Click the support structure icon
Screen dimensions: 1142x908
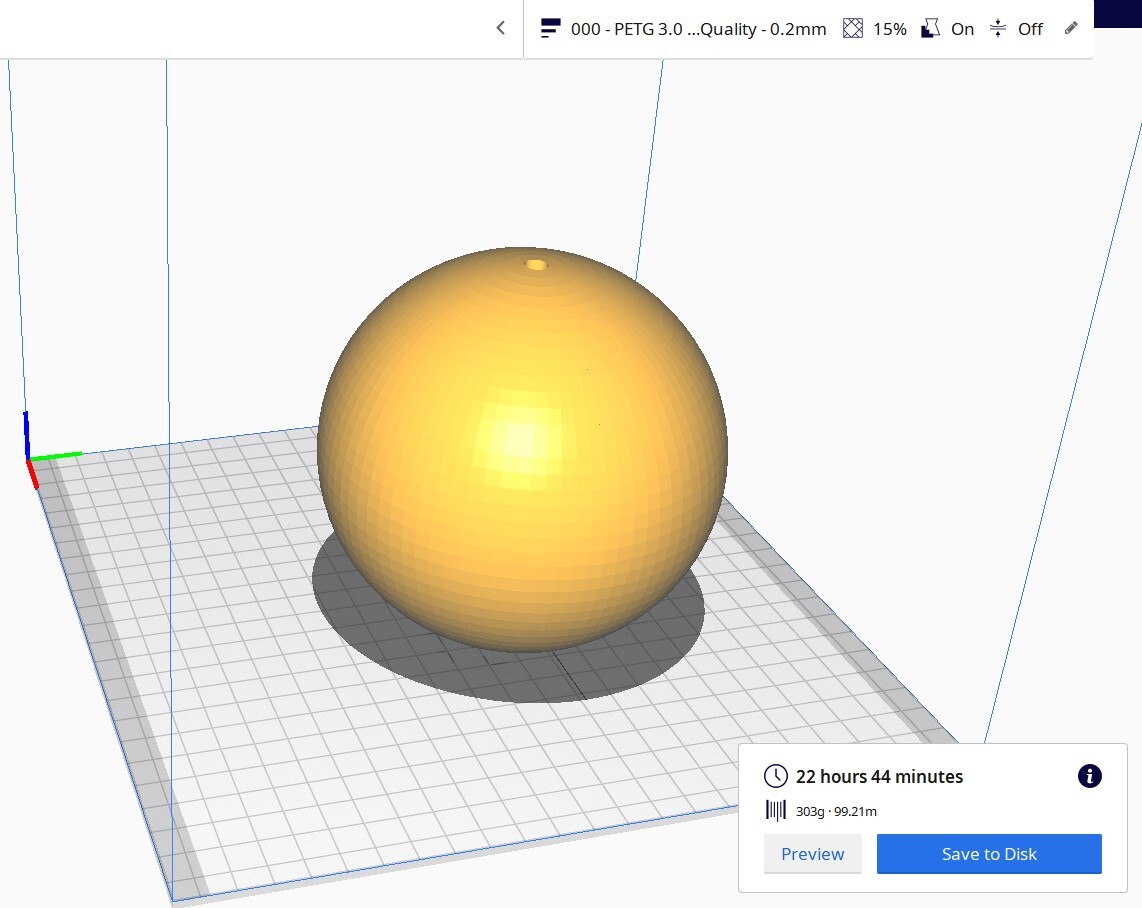930,28
